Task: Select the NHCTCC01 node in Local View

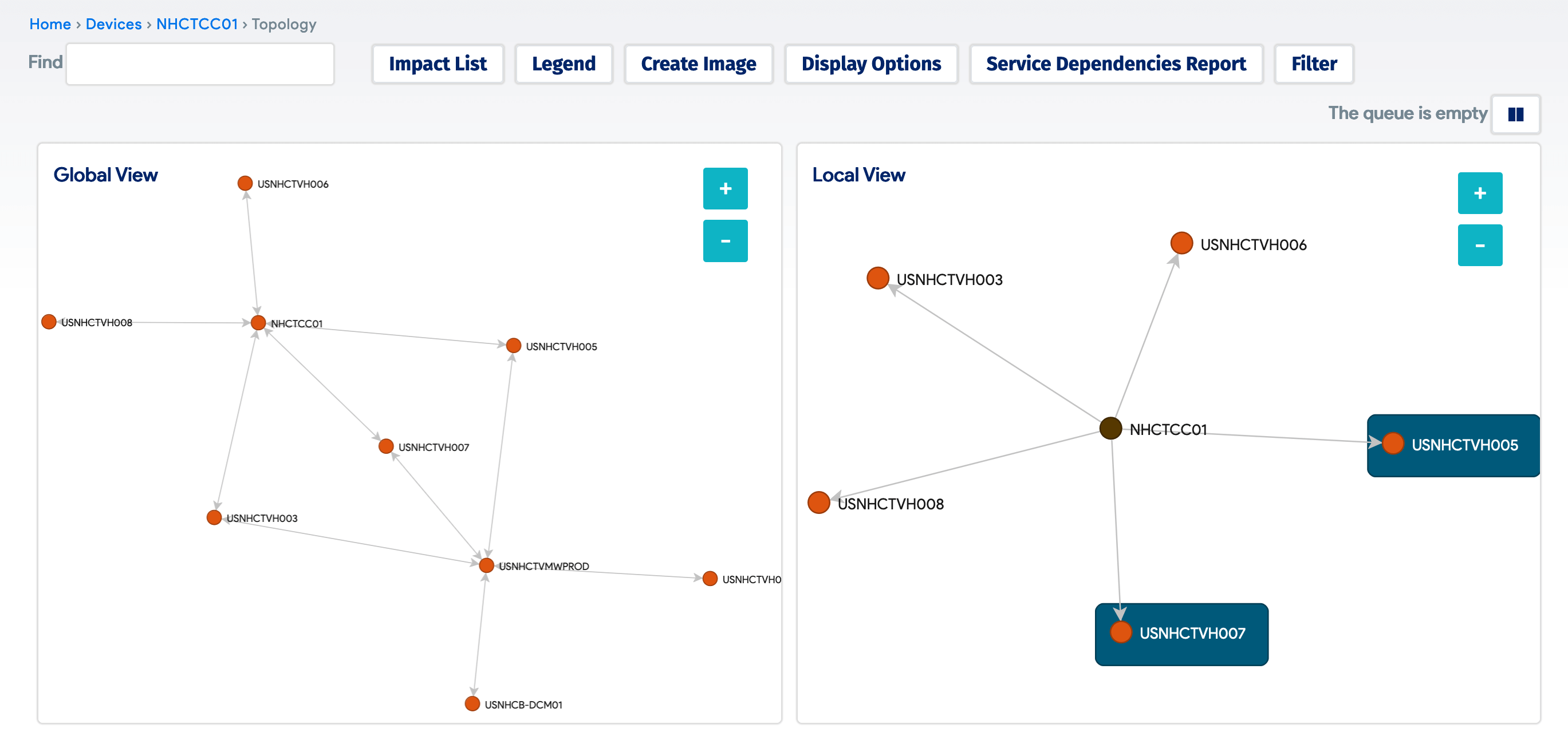Action: coord(1110,429)
